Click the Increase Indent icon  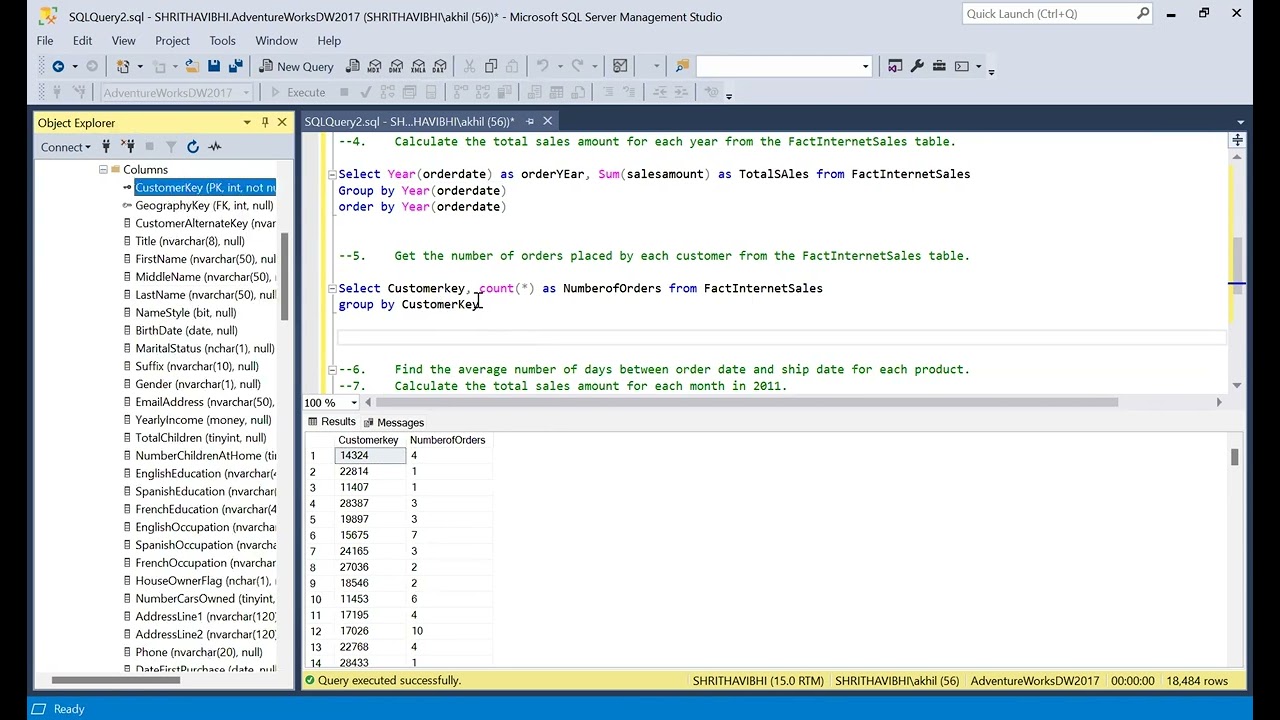click(682, 92)
